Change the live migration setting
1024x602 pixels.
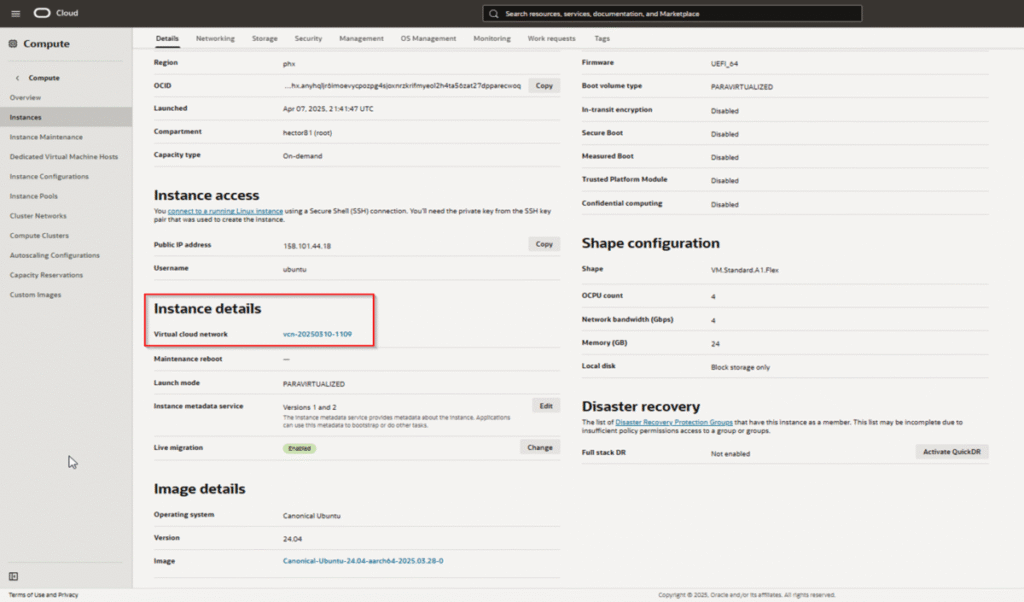pos(539,447)
